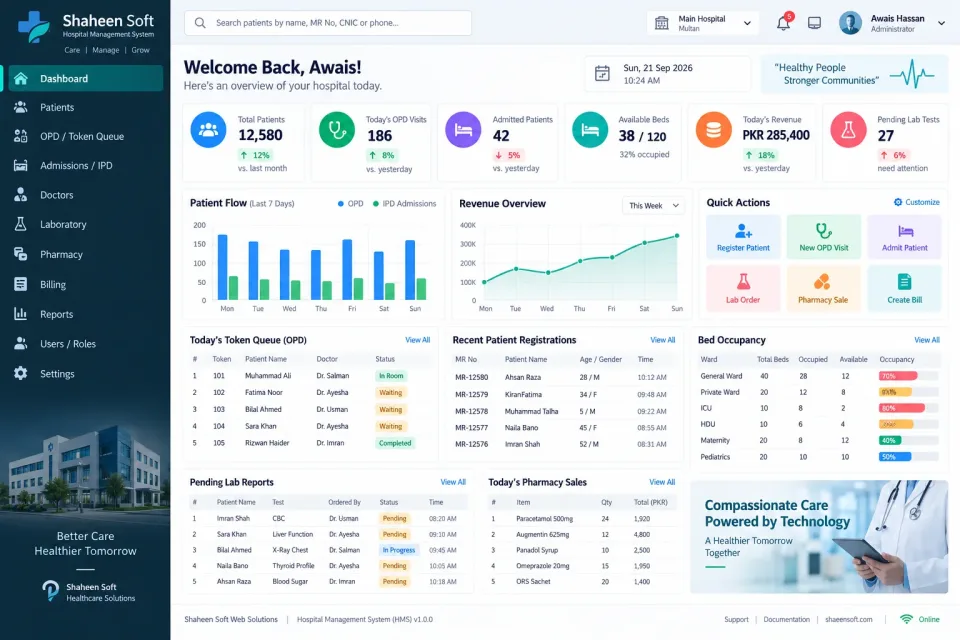Viewport: 960px width, 640px height.
Task: Start a New OPD Visit quick action
Action: pos(824,236)
